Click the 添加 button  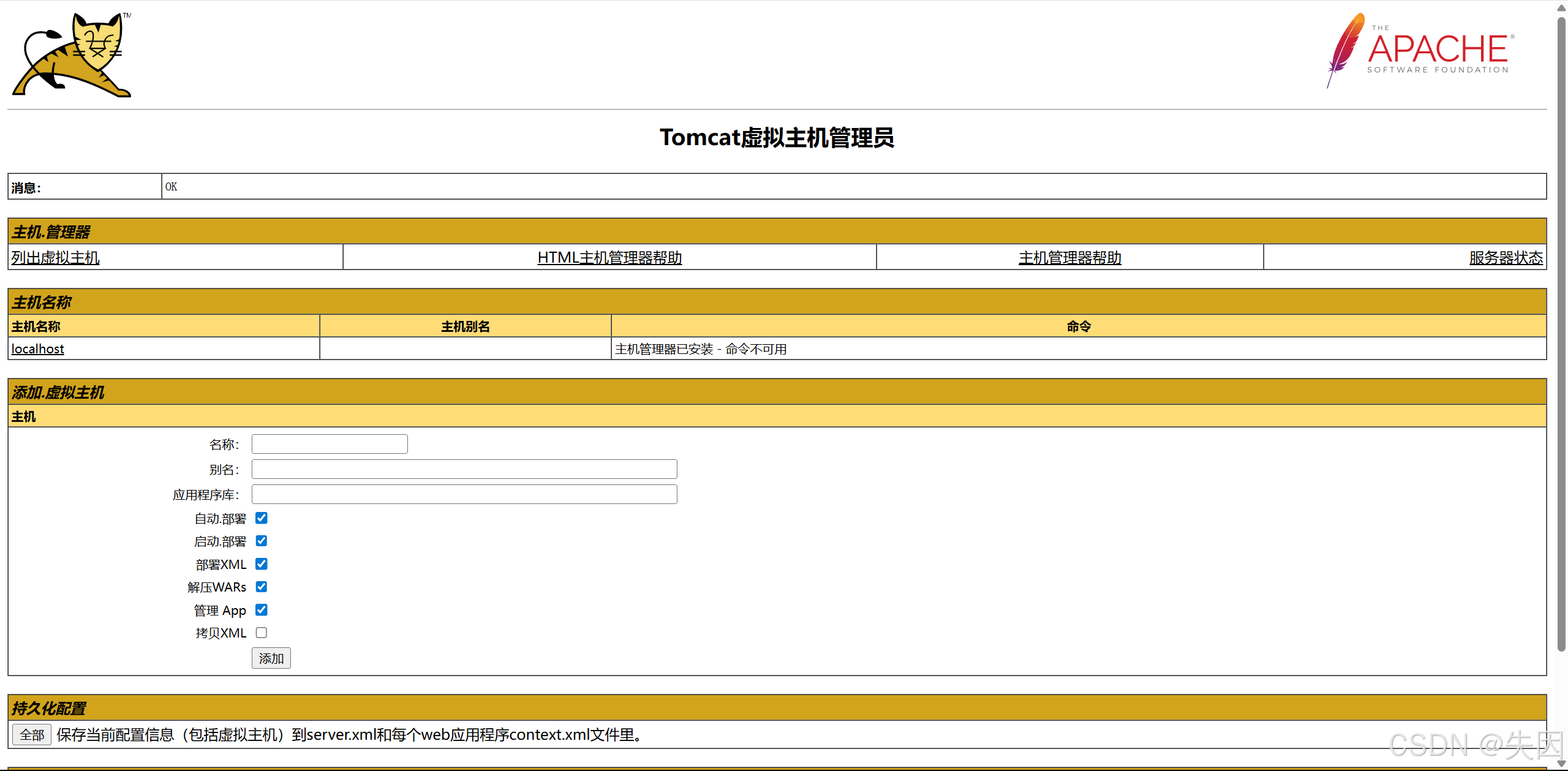tap(271, 658)
